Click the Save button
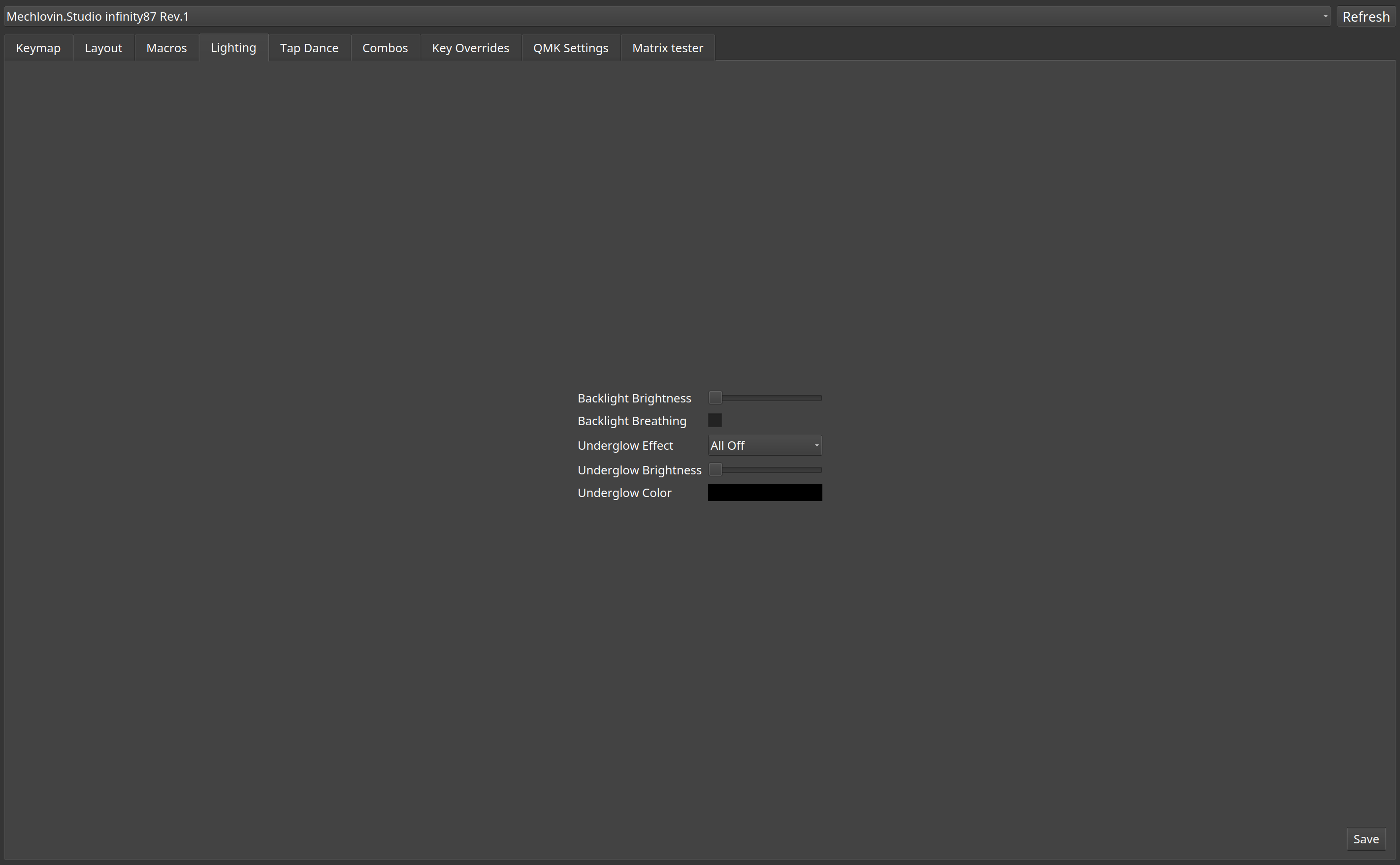 tap(1366, 839)
